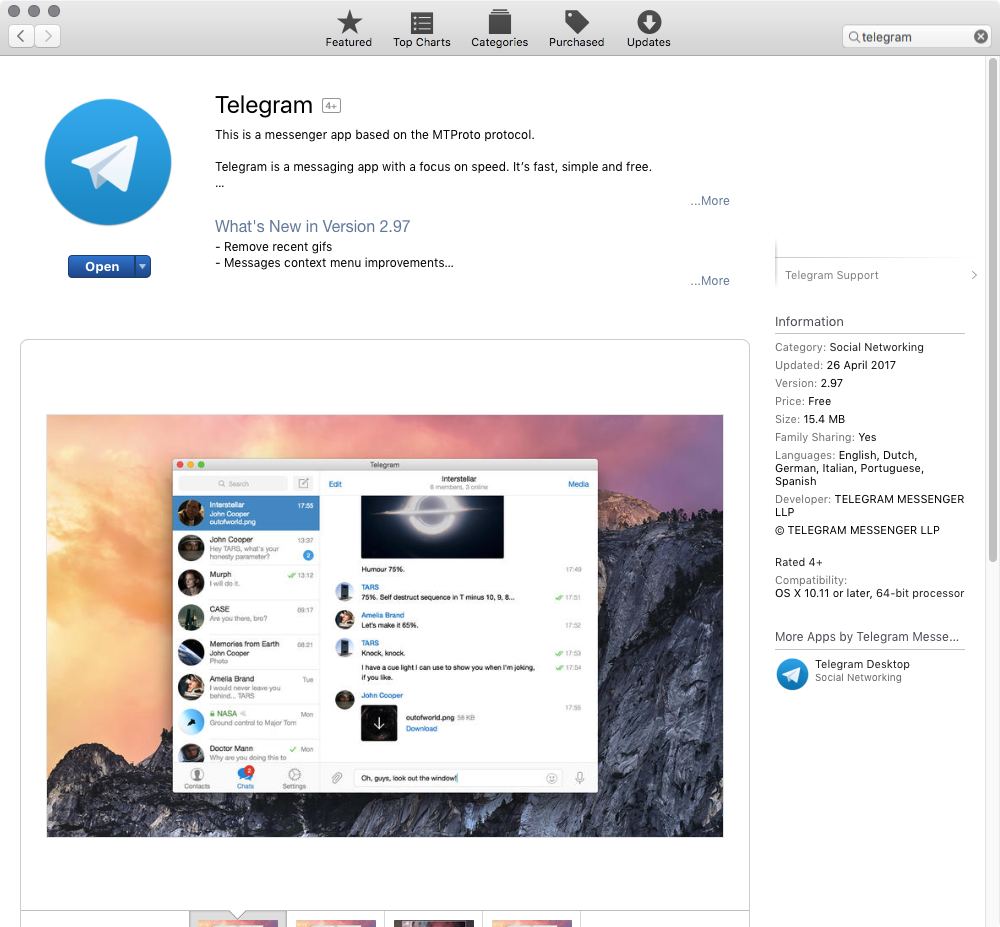Browse apps via the Categories icon
This screenshot has width=1000, height=927.
499,22
